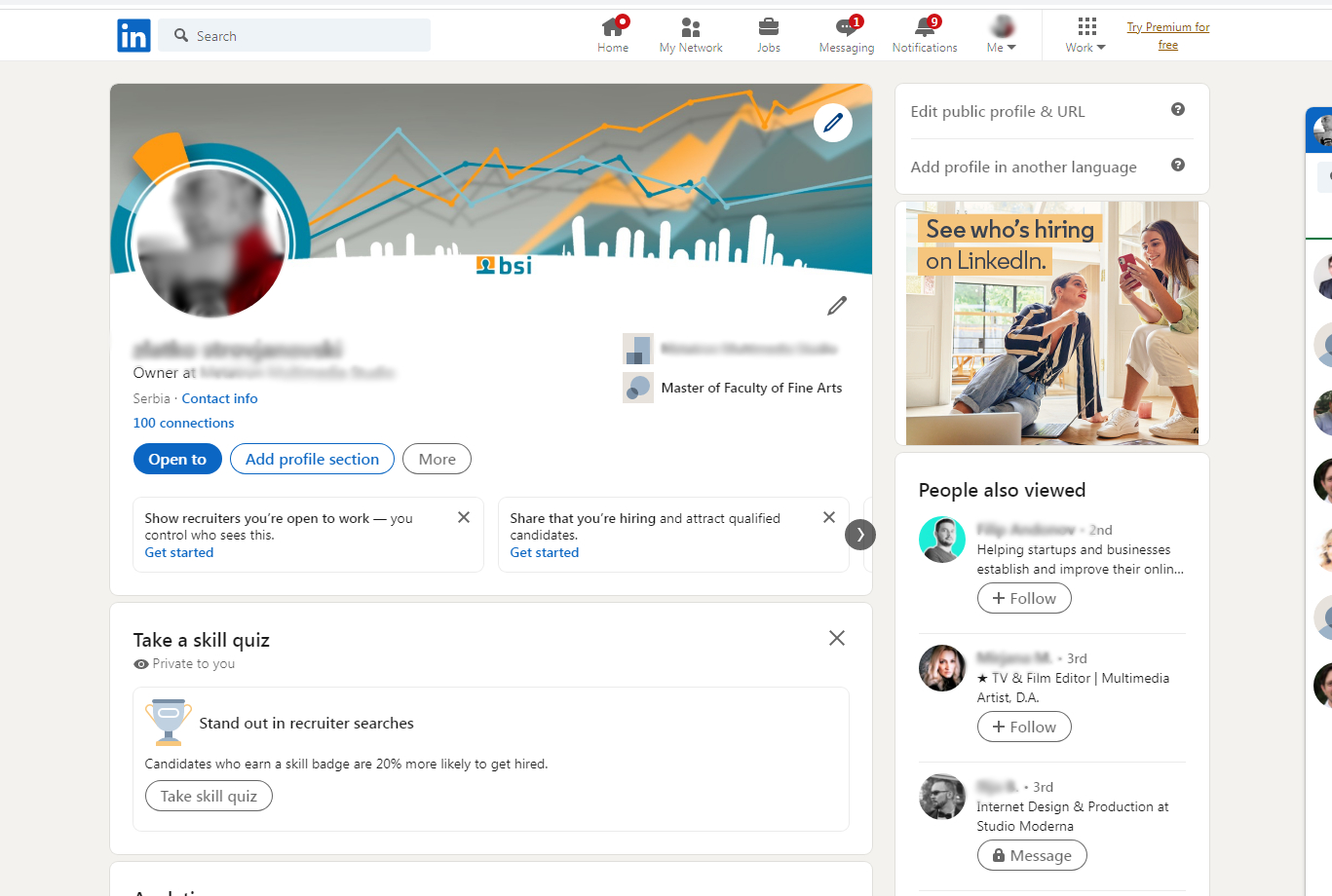This screenshot has height=896, width=1332.
Task: Click the Search input field
Action: click(294, 36)
